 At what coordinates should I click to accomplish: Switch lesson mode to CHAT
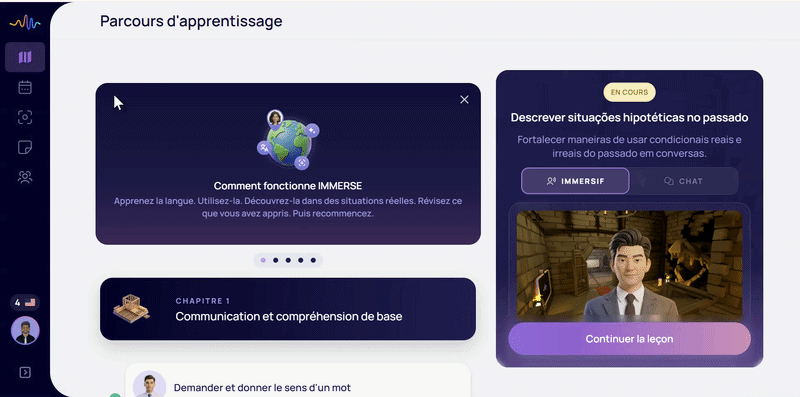tap(684, 181)
